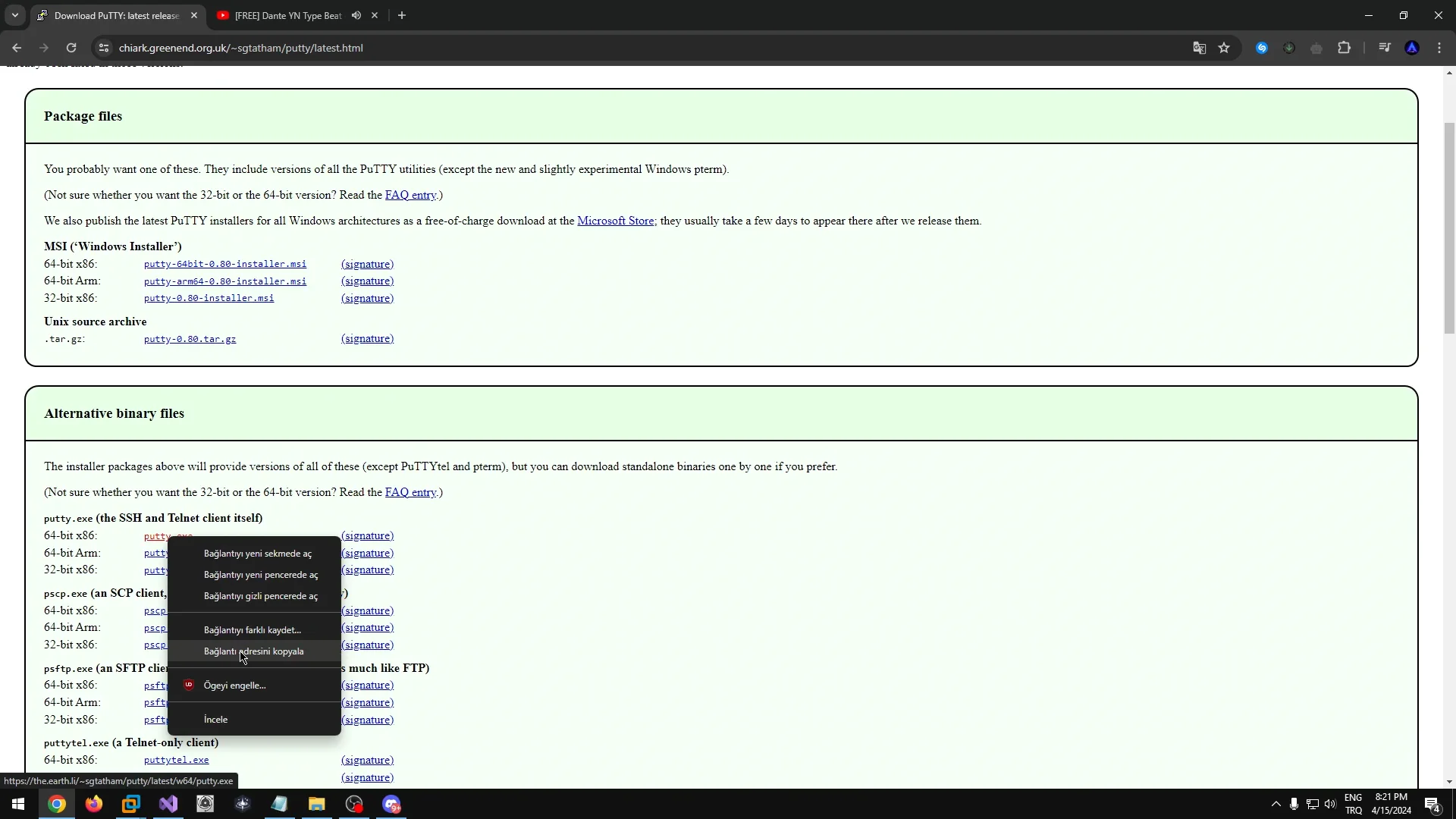Open the Chrome profile avatar

click(x=1412, y=47)
